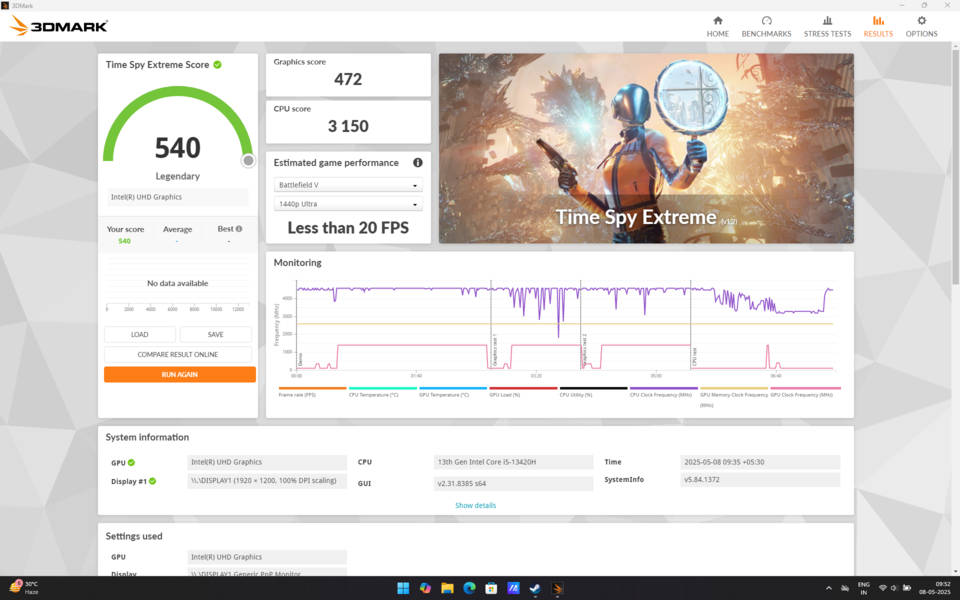Click the gauge knob on the score arc
The image size is (960, 600).
pos(248,160)
